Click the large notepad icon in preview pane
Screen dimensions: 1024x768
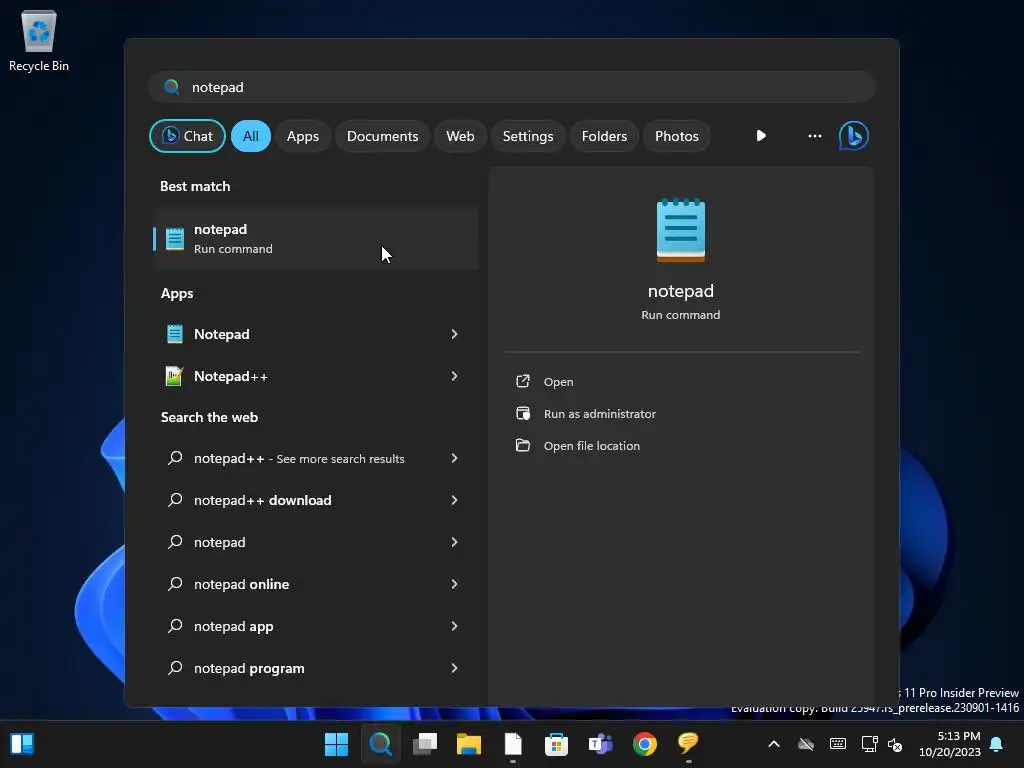click(680, 230)
